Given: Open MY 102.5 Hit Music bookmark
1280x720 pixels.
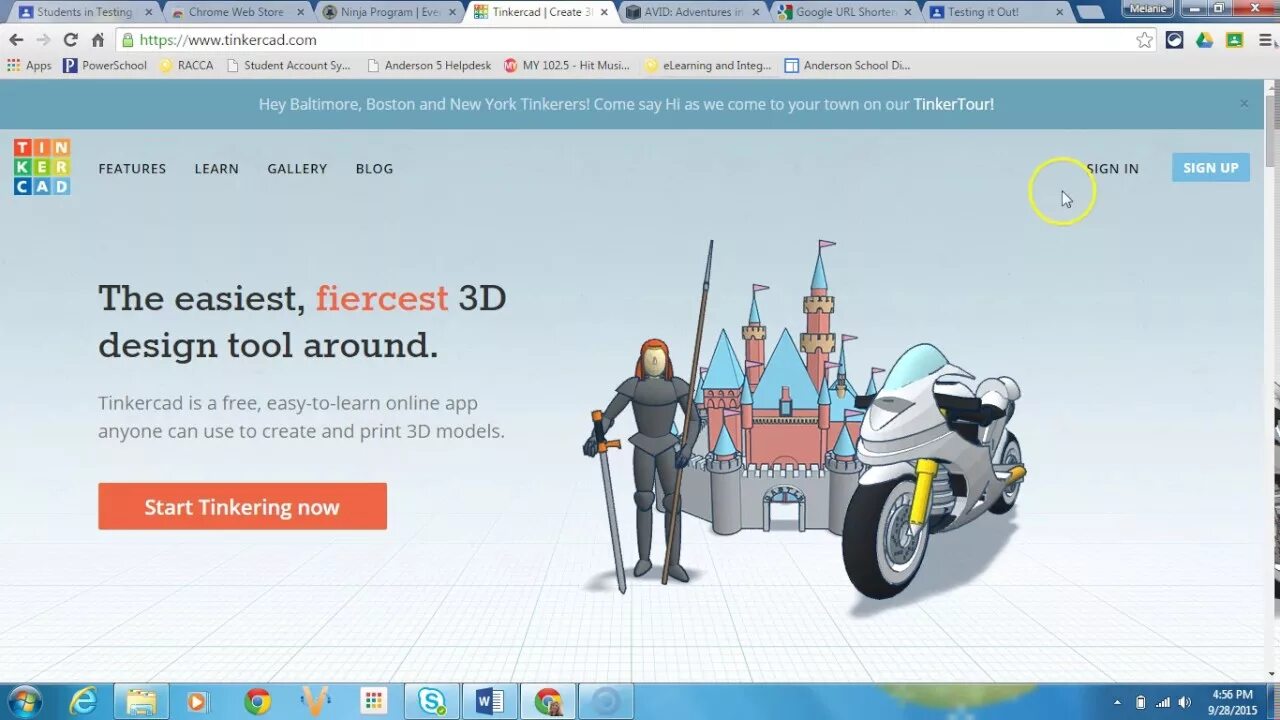Looking at the screenshot, I should pyautogui.click(x=567, y=65).
